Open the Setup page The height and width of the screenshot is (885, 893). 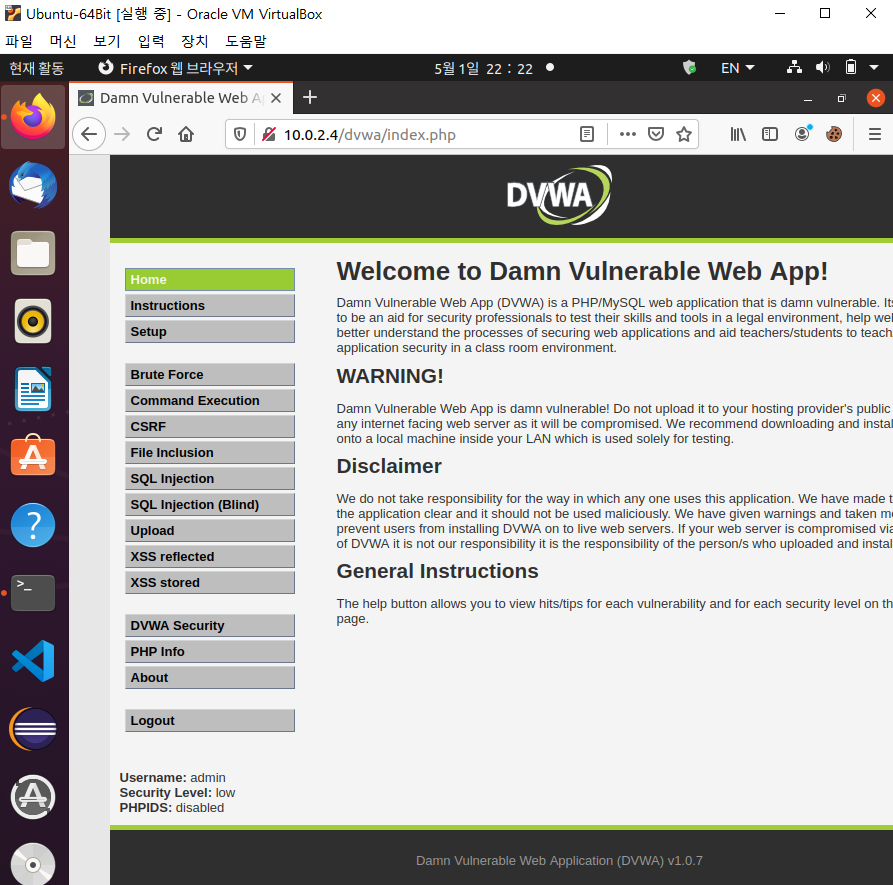click(210, 331)
